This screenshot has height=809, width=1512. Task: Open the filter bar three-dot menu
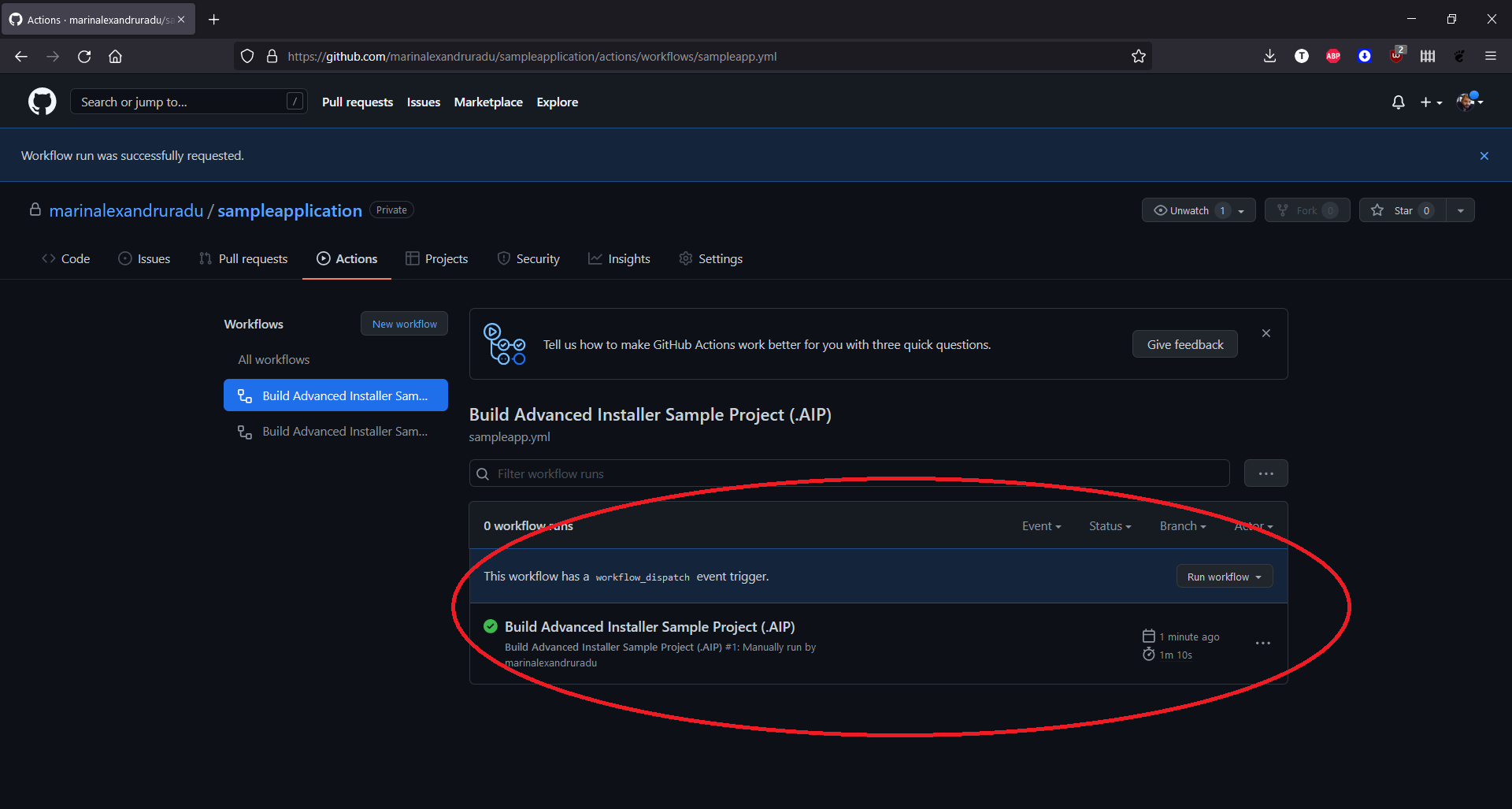point(1266,473)
